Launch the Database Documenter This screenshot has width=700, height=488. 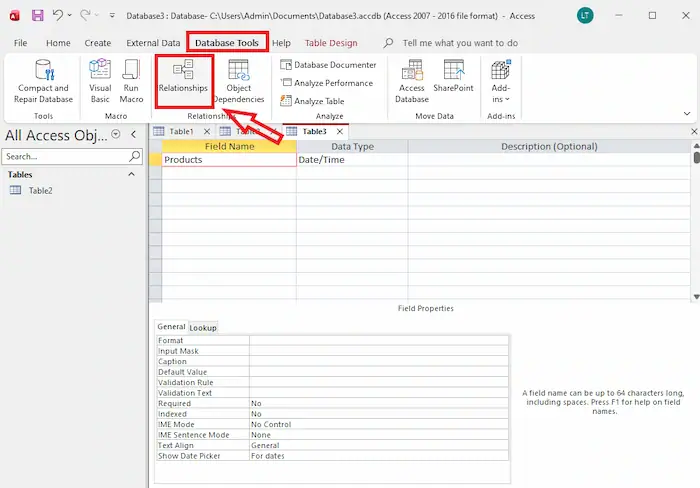pos(328,65)
